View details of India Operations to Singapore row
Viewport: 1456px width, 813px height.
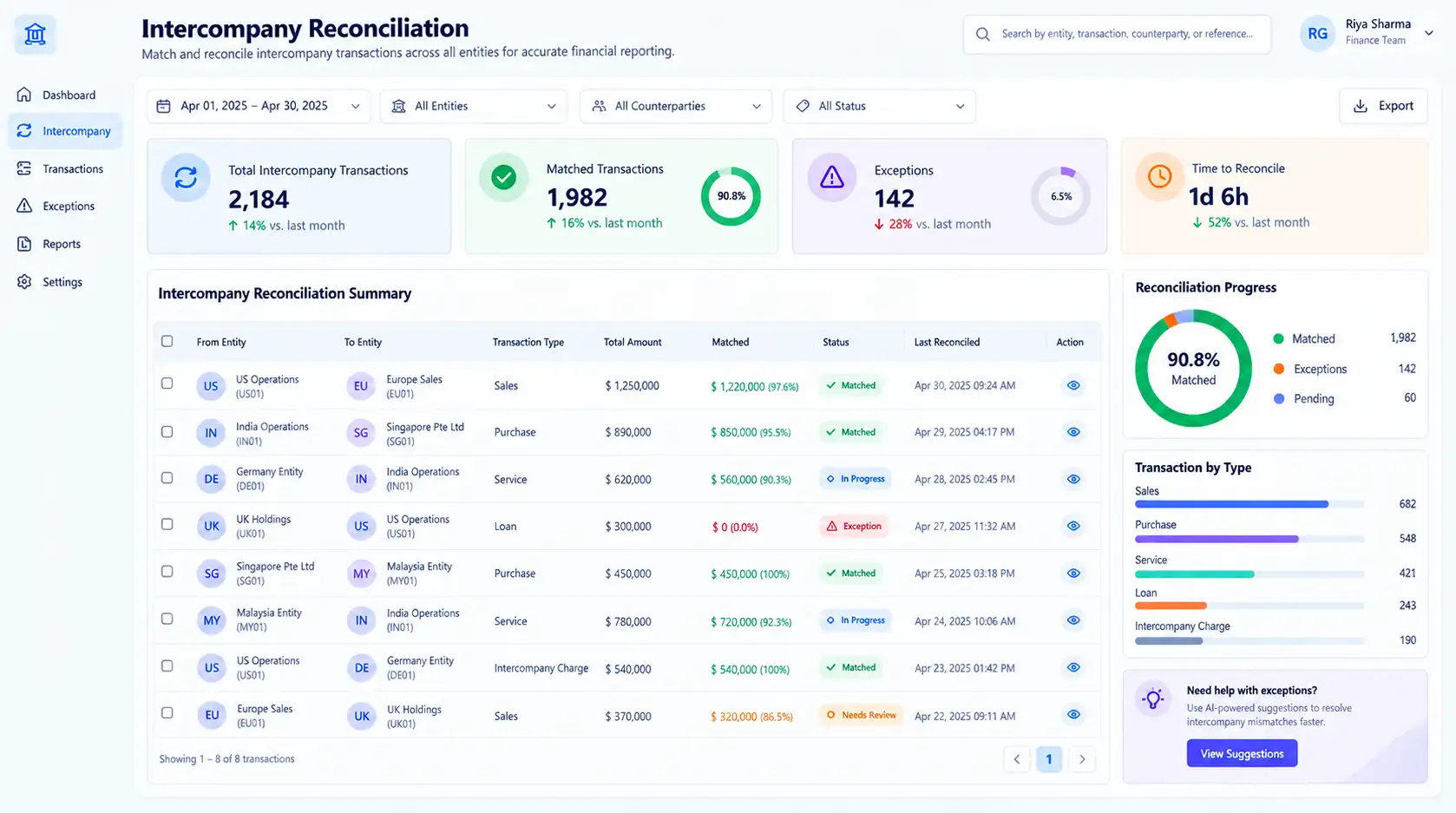coord(1073,432)
